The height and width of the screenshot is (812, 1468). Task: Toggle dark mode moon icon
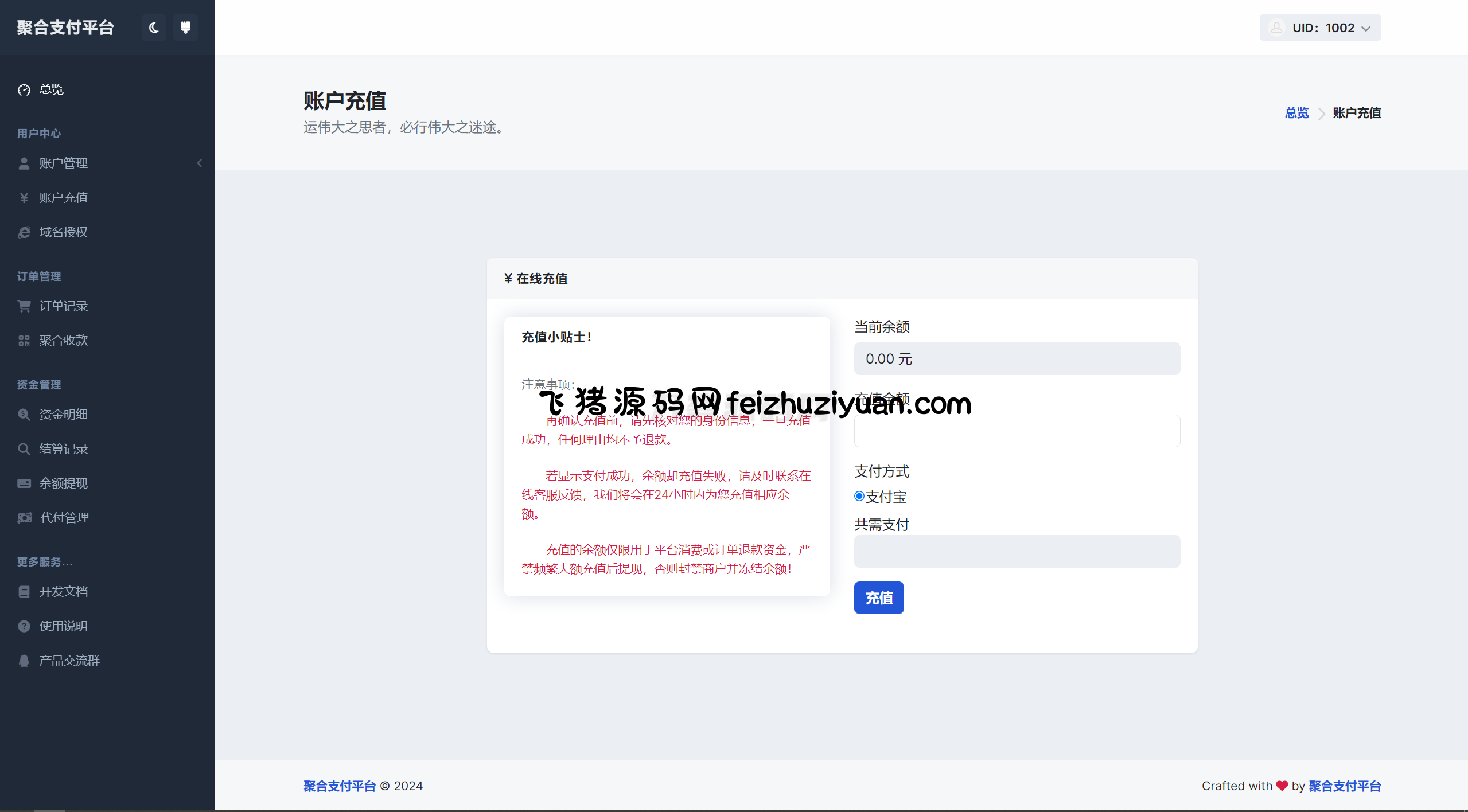click(154, 28)
